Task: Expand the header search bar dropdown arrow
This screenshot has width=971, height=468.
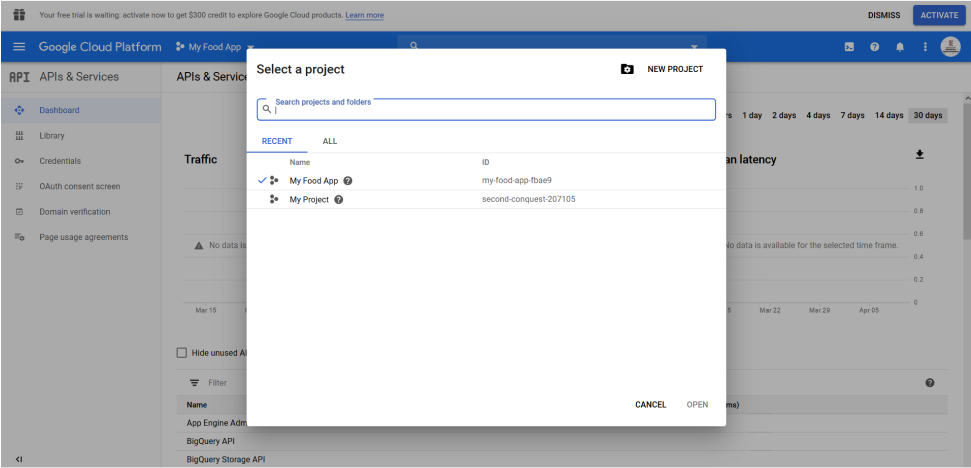Action: pos(694,47)
